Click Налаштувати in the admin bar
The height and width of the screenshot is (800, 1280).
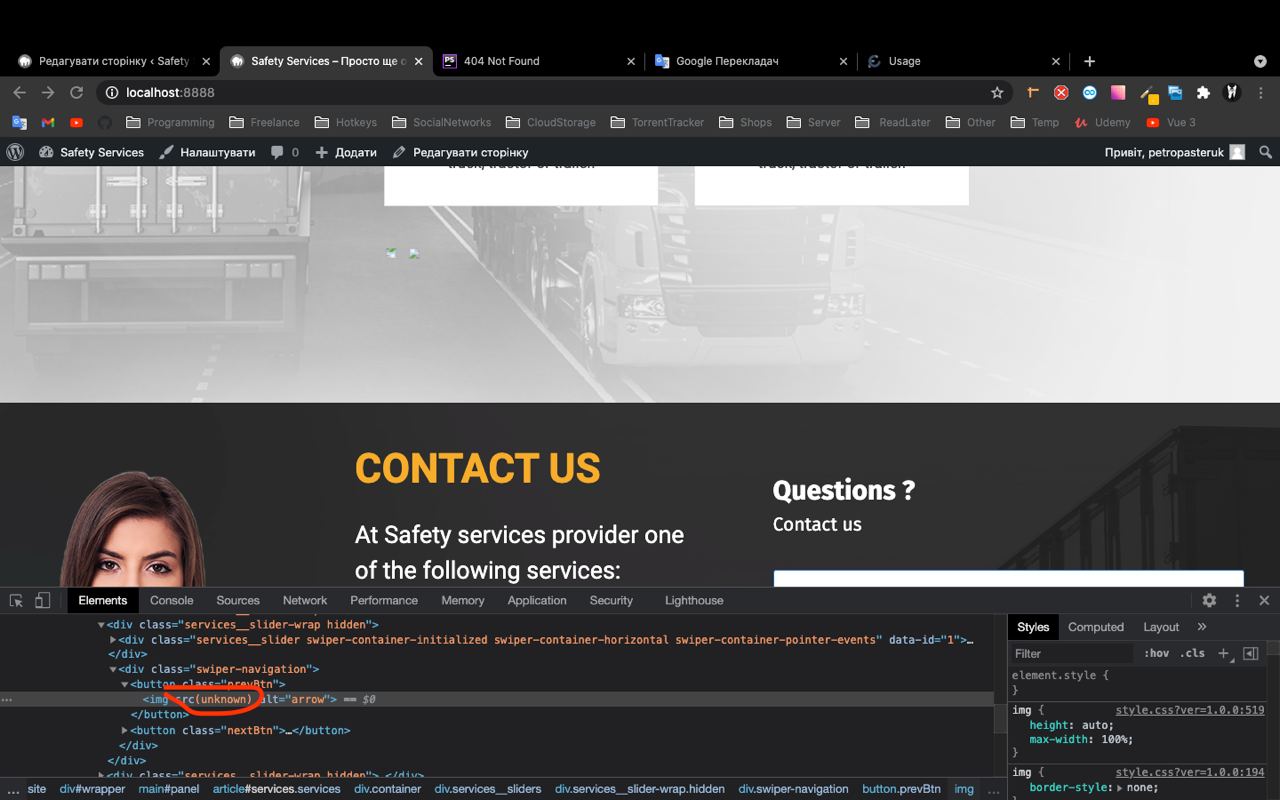(x=207, y=152)
